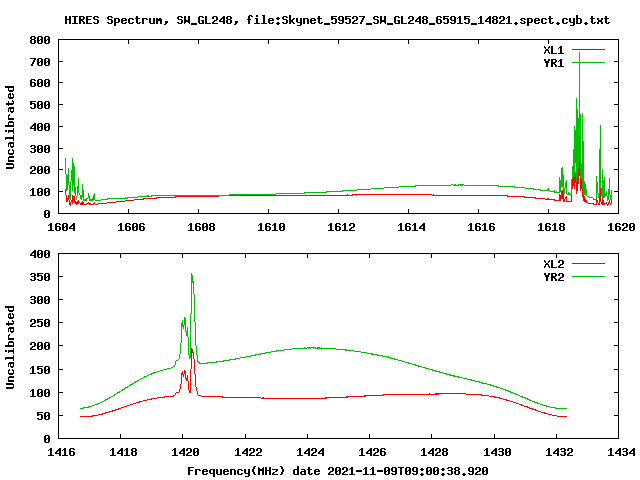This screenshot has width=640, height=480.
Task: Click the 1420 frequency tick label
Action: [x=186, y=452]
